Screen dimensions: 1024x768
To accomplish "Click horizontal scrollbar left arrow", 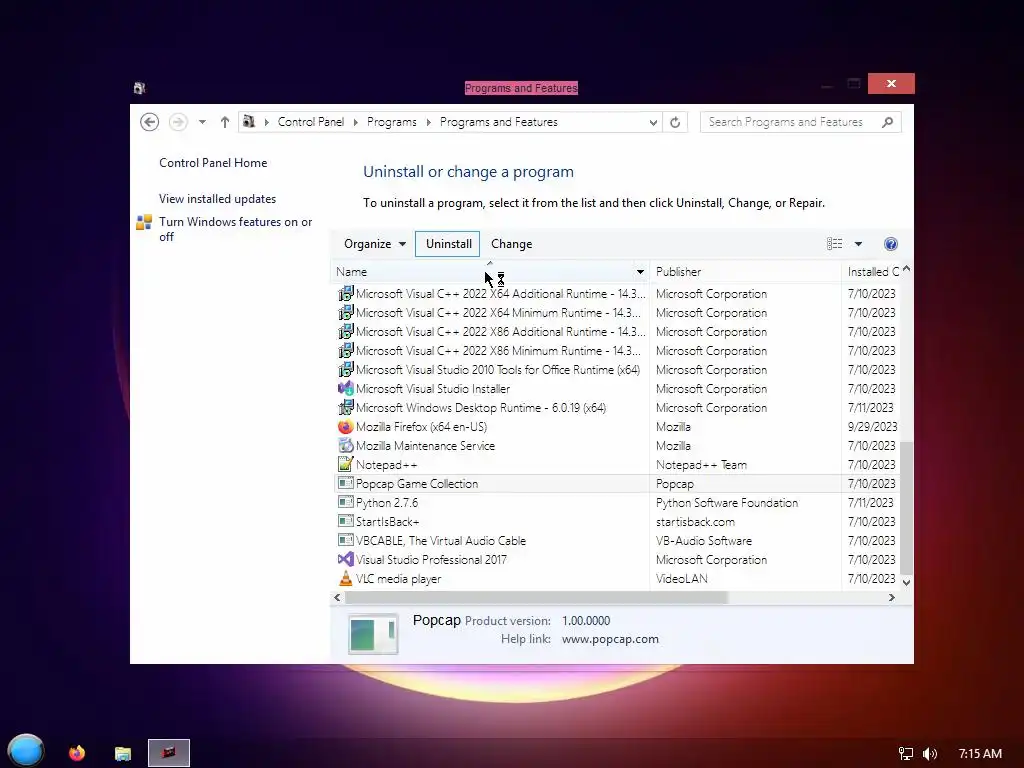I will pyautogui.click(x=337, y=598).
